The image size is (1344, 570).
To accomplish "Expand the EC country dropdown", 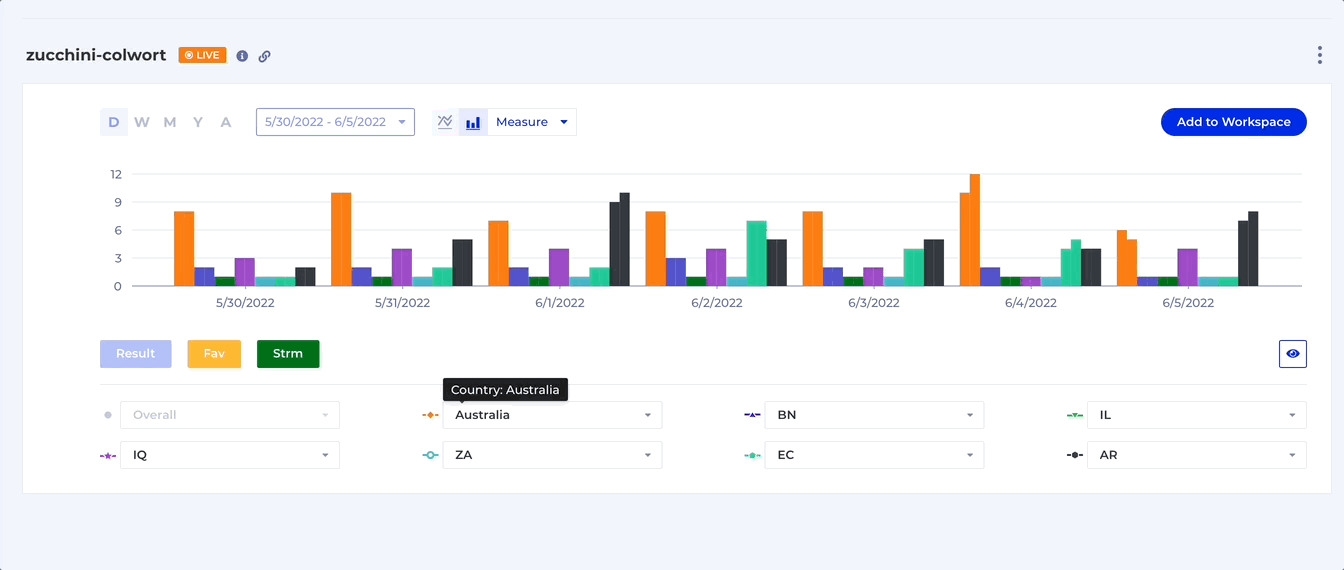I will coord(874,455).
